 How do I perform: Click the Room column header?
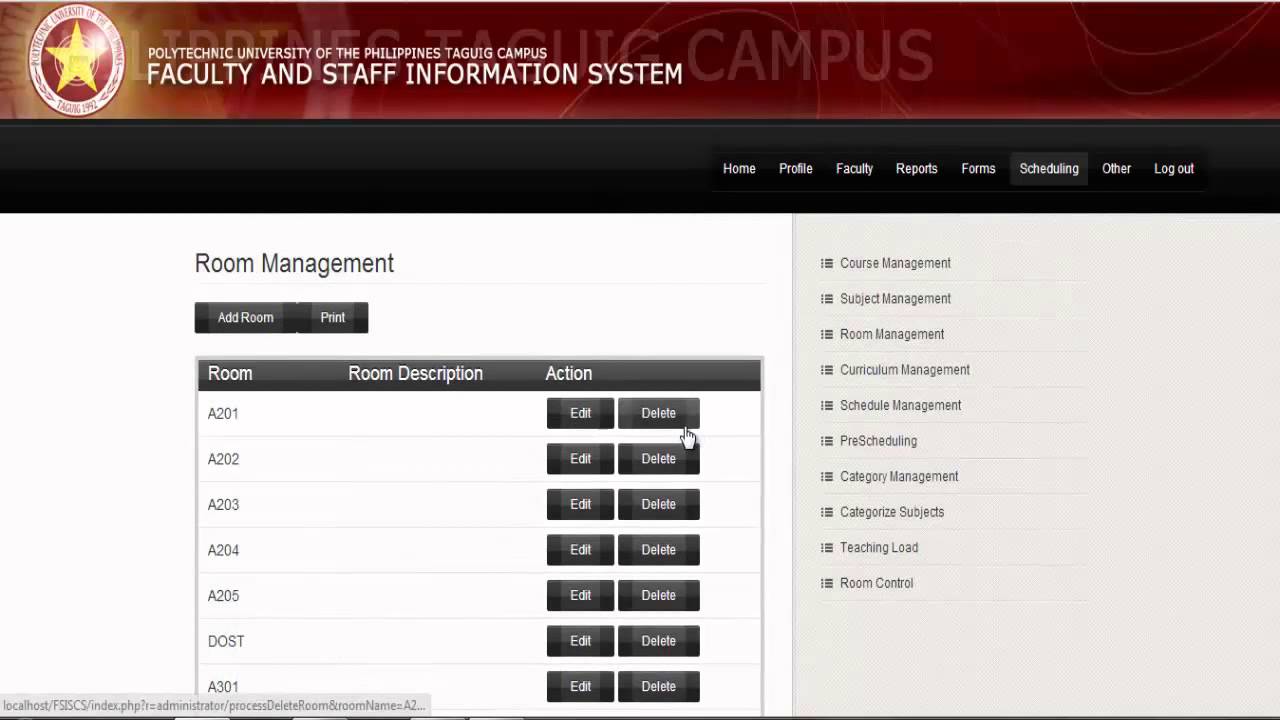click(230, 374)
